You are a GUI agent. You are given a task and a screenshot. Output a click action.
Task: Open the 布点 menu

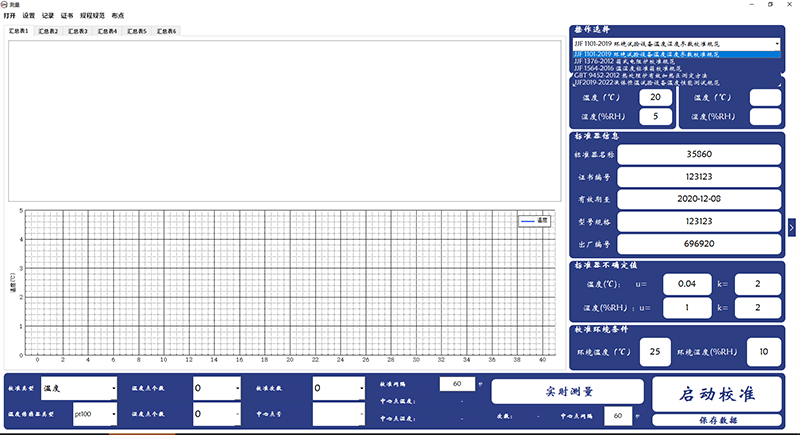click(118, 16)
